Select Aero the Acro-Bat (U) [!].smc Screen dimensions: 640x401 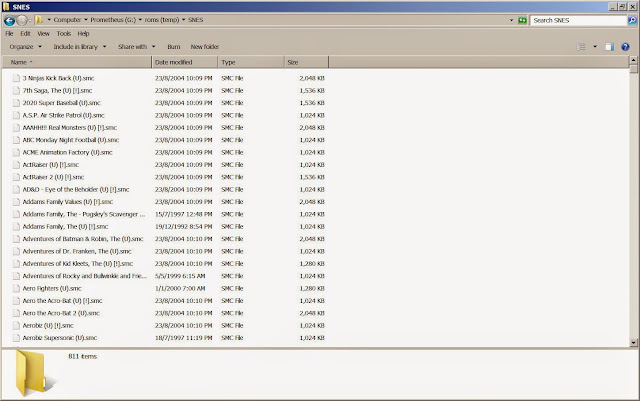pyautogui.click(x=62, y=301)
